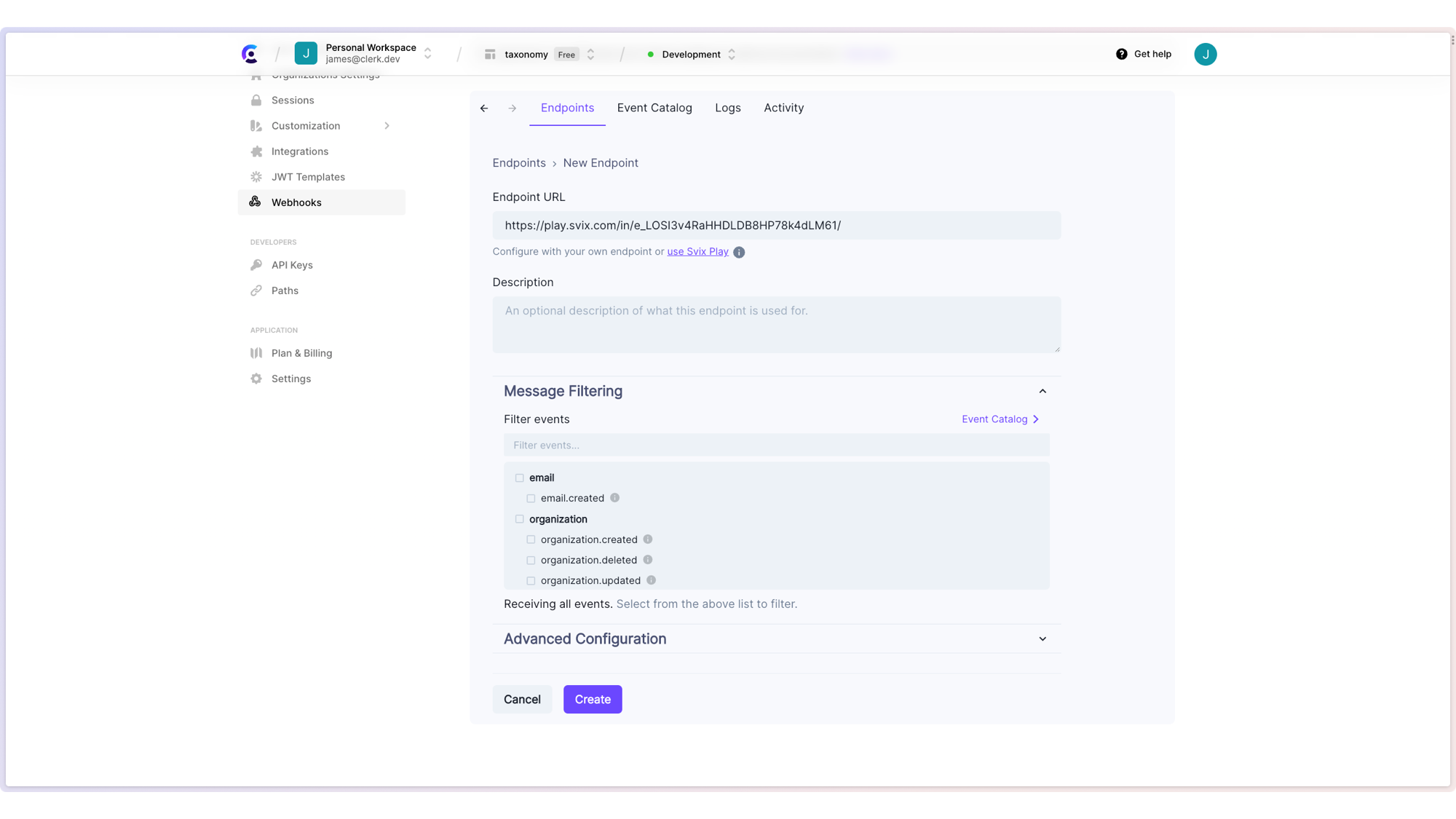Click the API Keys sidebar icon

coord(256,264)
